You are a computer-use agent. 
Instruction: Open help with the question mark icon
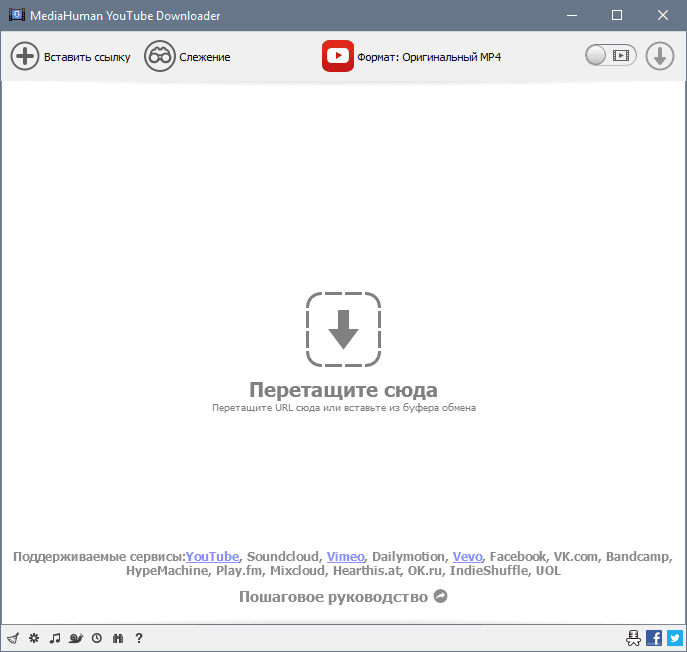139,637
